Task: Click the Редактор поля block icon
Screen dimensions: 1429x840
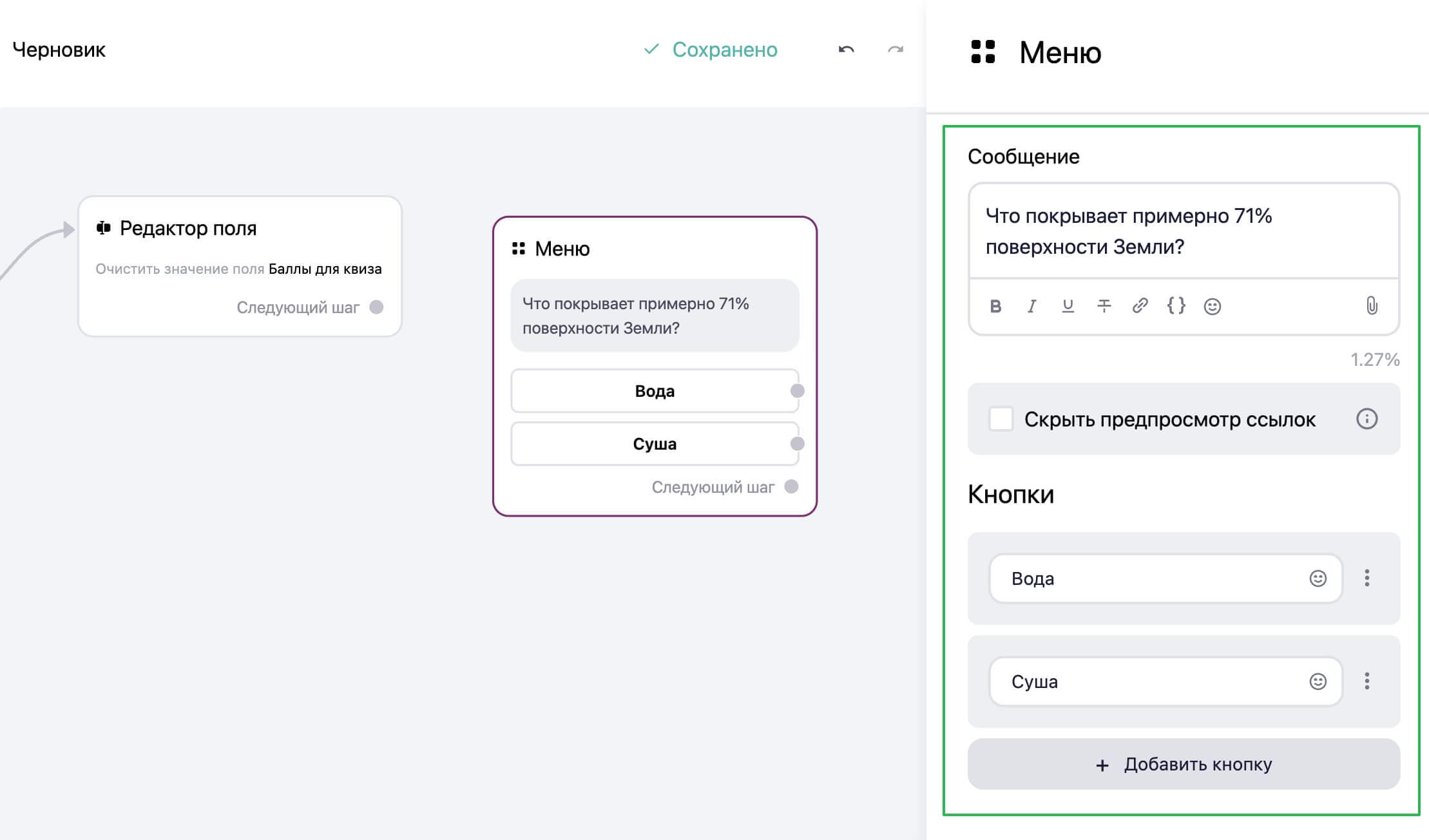Action: (x=103, y=227)
